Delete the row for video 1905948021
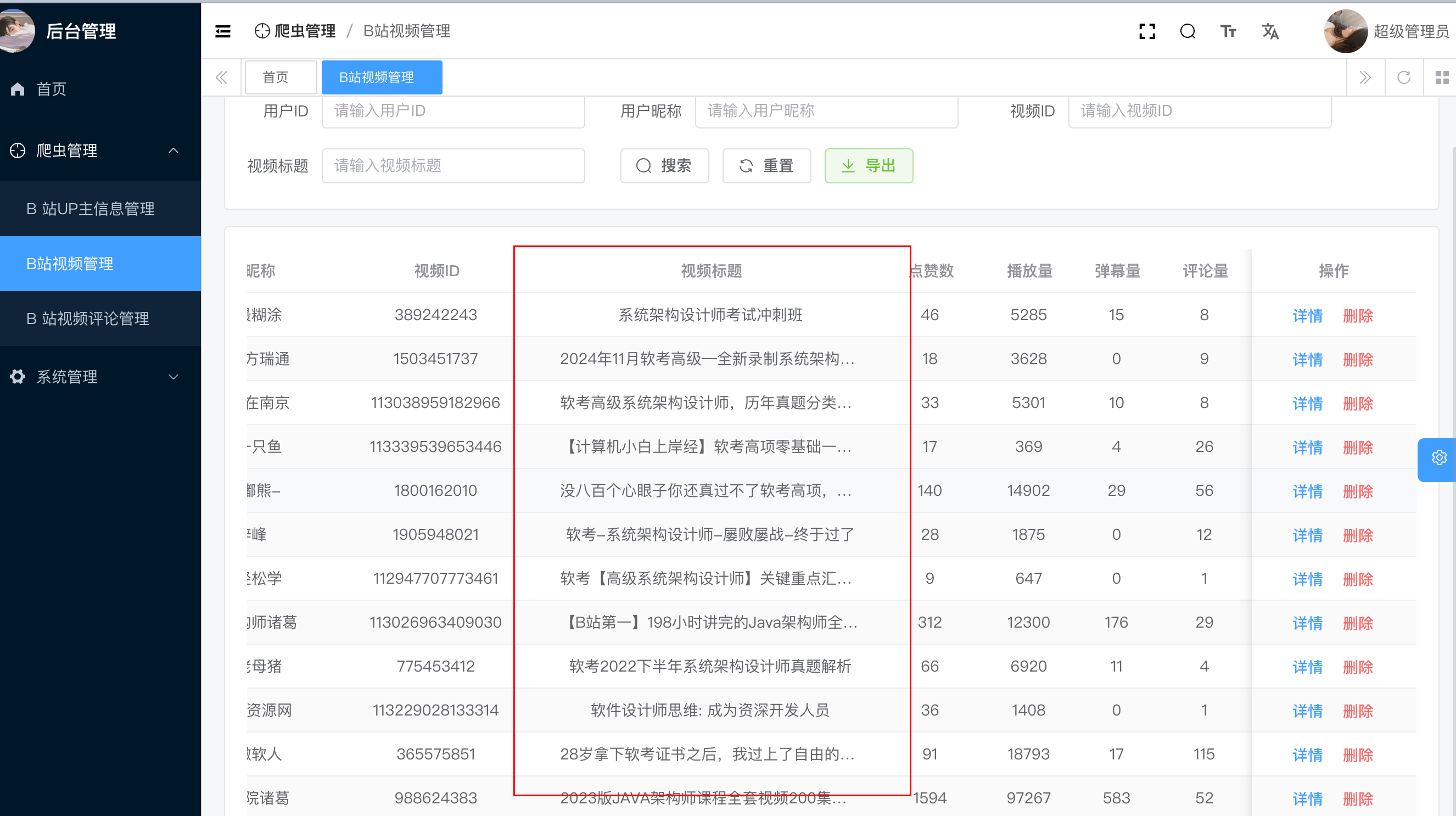1456x816 pixels. tap(1358, 535)
